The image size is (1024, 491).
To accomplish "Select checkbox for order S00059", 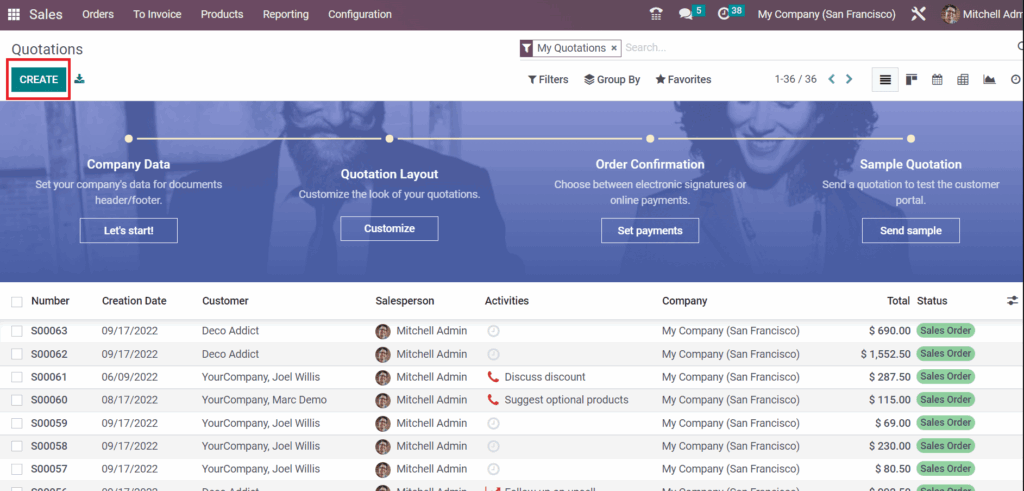I will (x=17, y=423).
